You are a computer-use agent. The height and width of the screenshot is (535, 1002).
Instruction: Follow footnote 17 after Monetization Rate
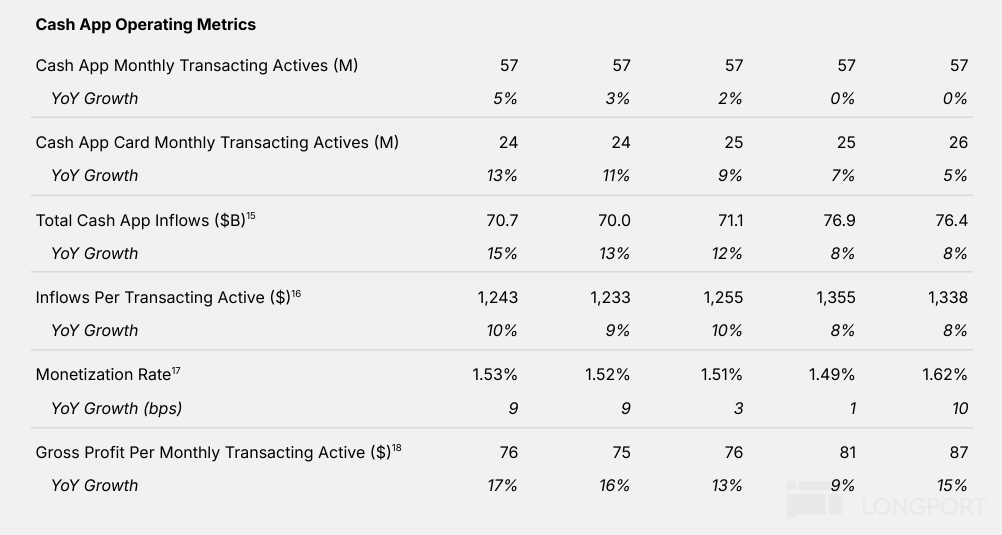point(176,371)
